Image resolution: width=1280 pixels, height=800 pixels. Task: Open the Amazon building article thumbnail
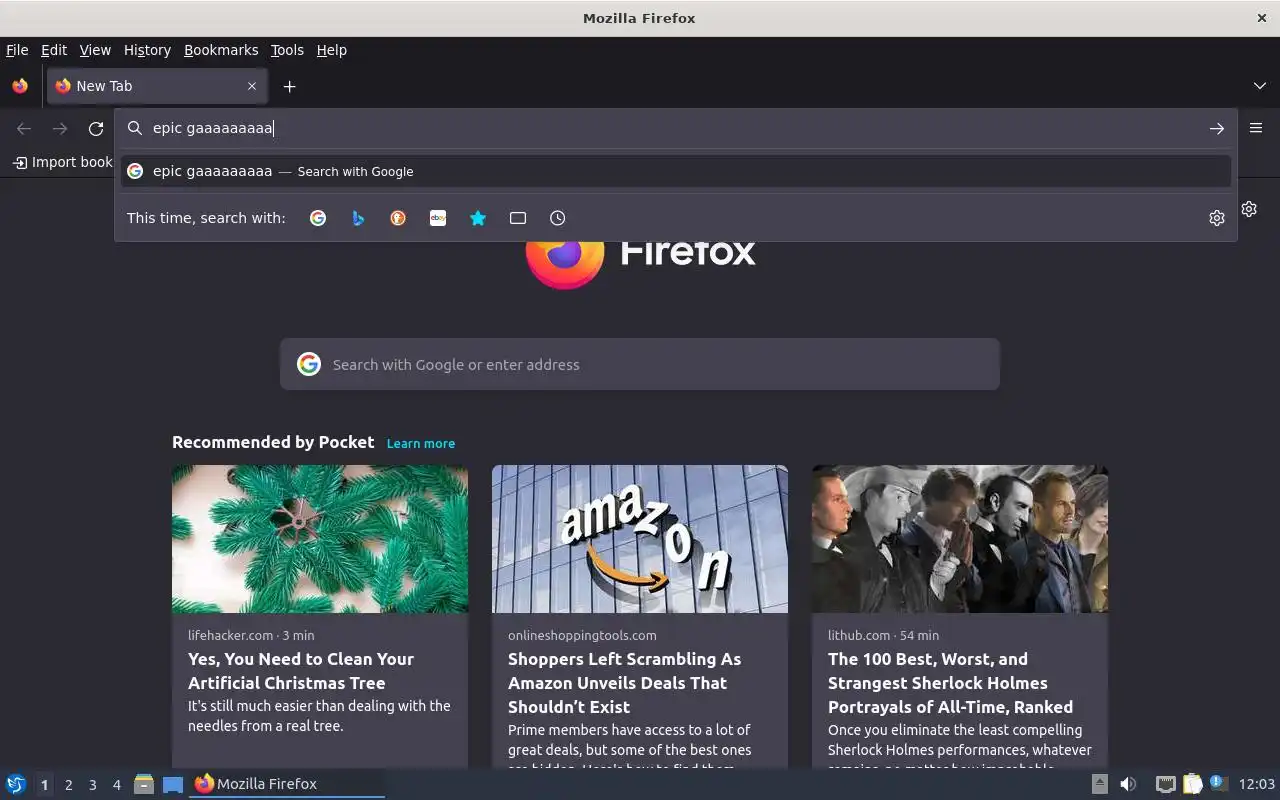click(x=640, y=539)
